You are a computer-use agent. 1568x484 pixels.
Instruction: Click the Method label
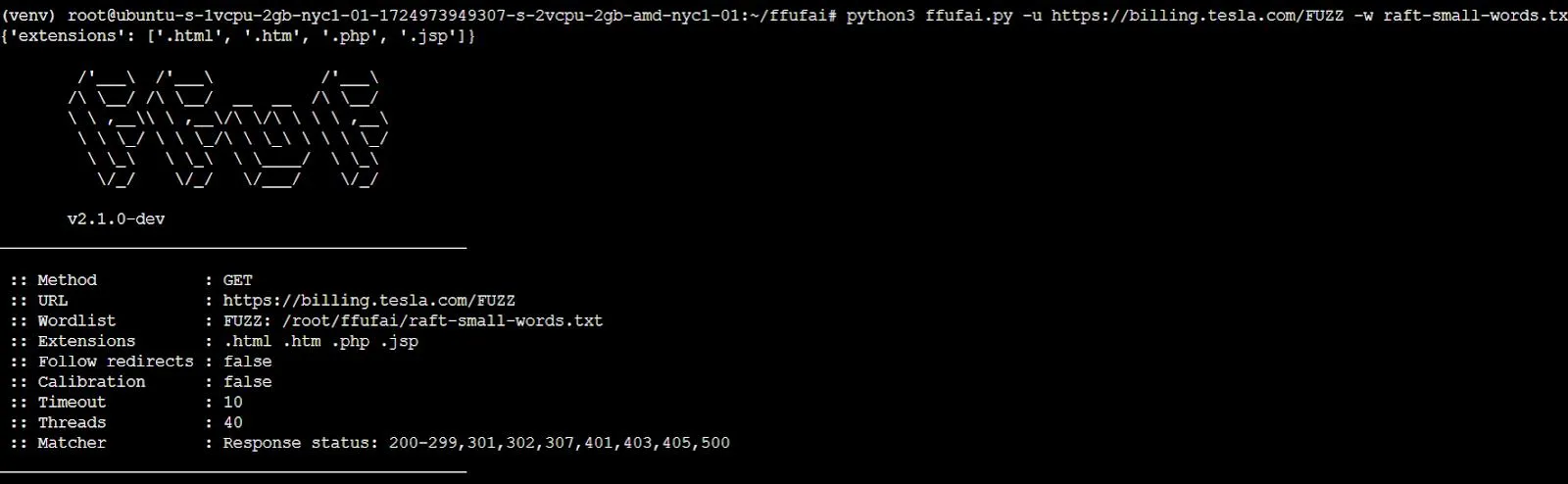click(x=67, y=280)
